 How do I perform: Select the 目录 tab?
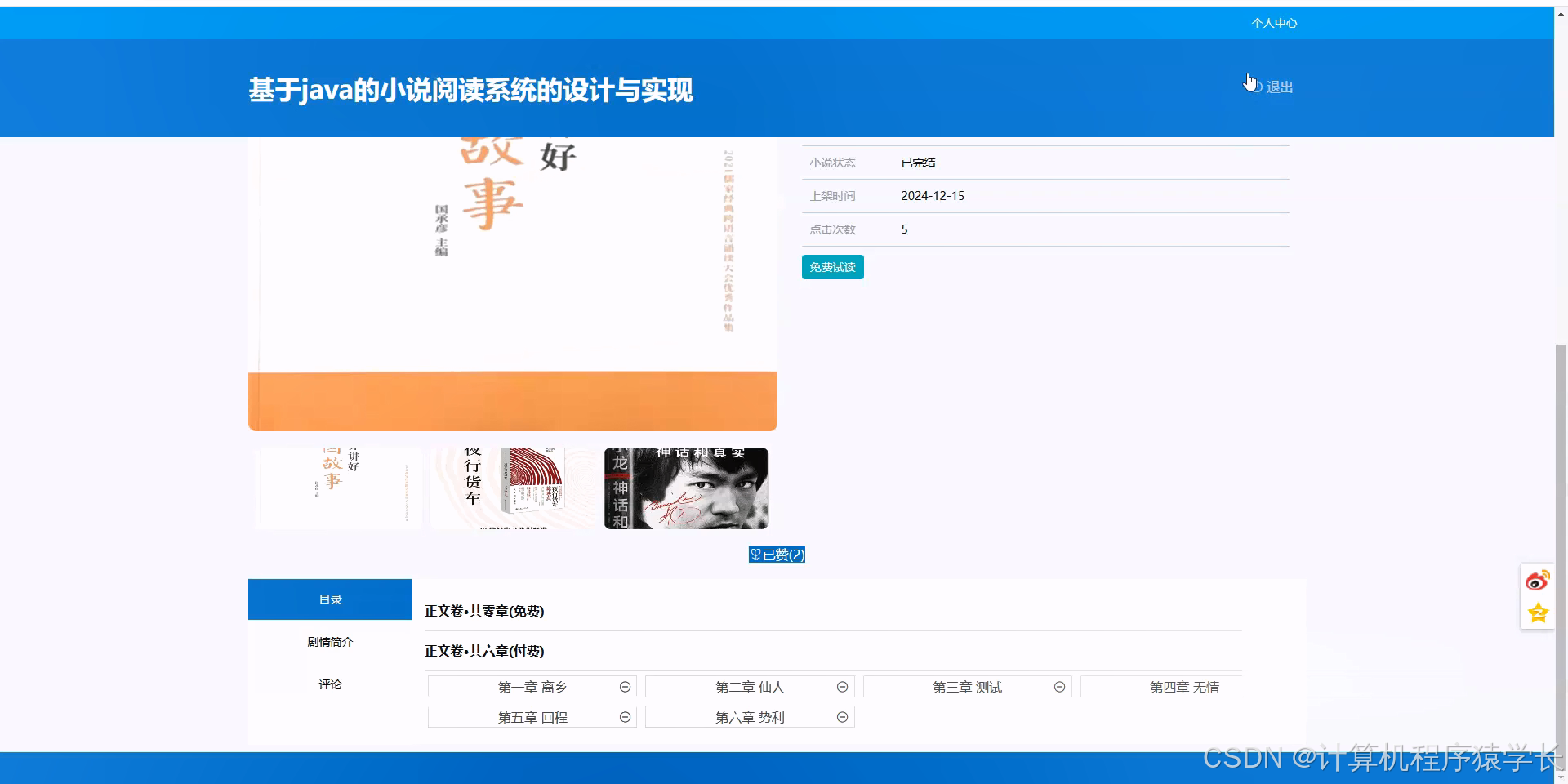coord(329,599)
